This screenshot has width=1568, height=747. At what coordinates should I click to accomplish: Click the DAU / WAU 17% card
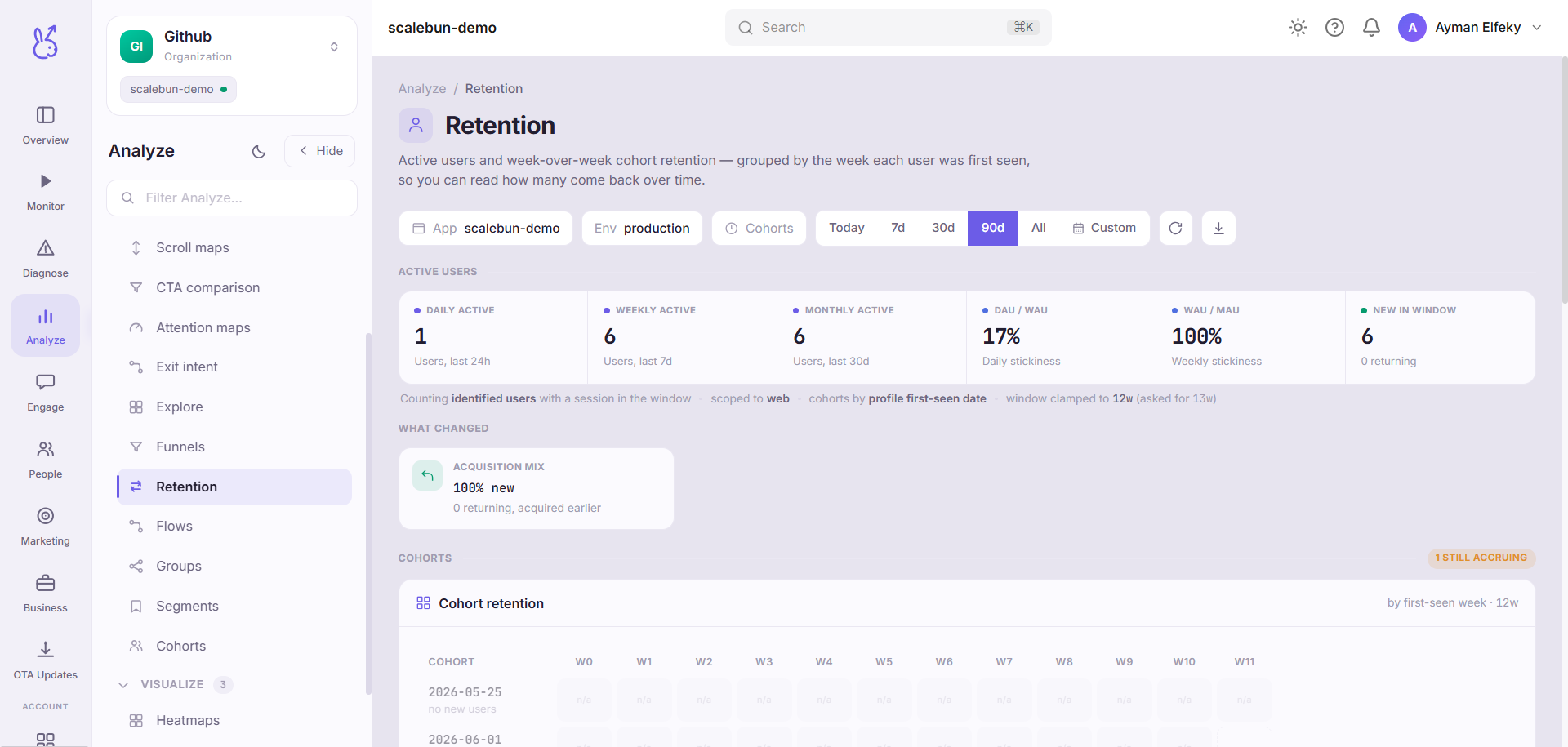[x=1062, y=338]
